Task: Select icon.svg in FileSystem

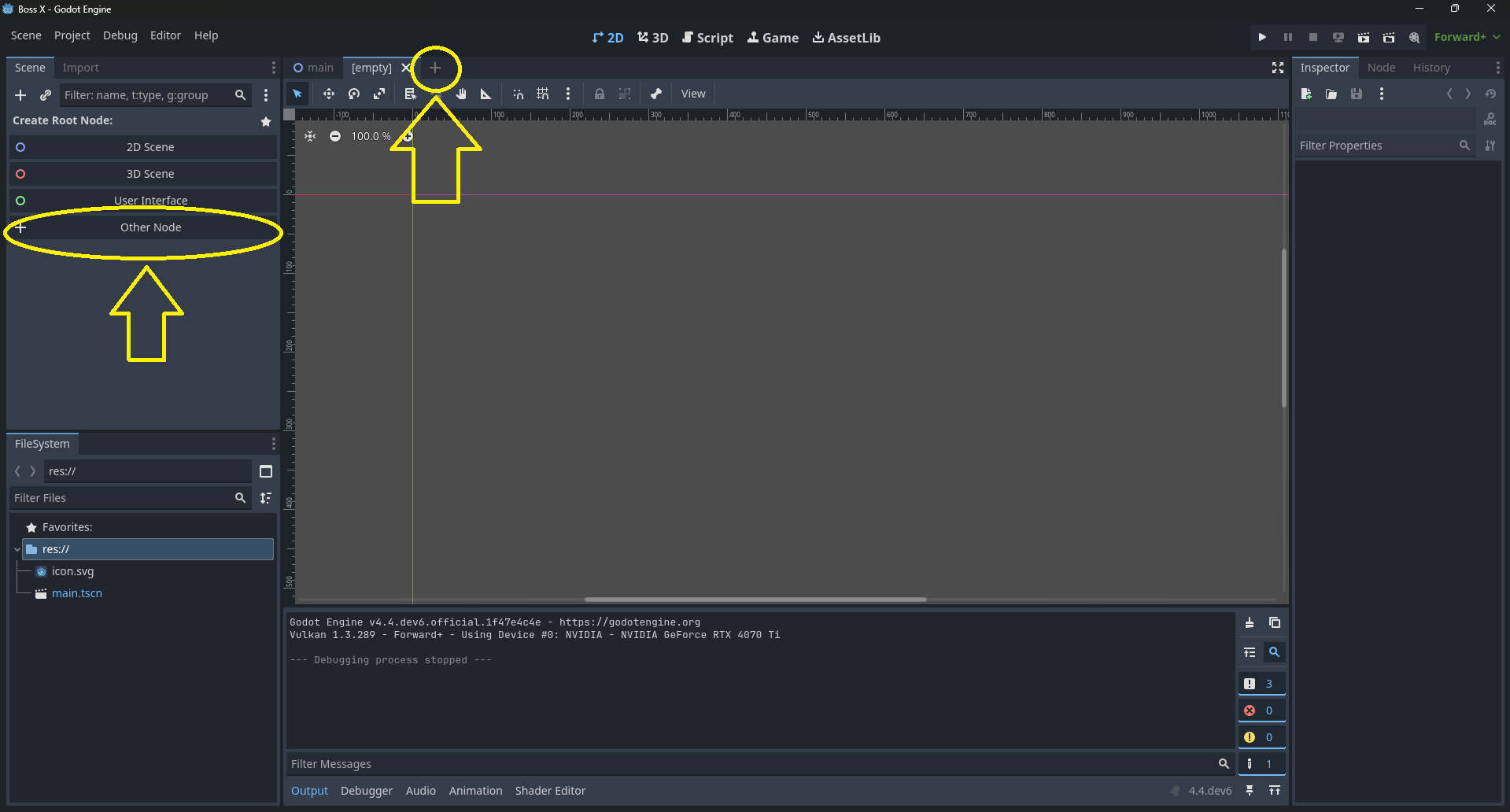Action: pyautogui.click(x=72, y=571)
